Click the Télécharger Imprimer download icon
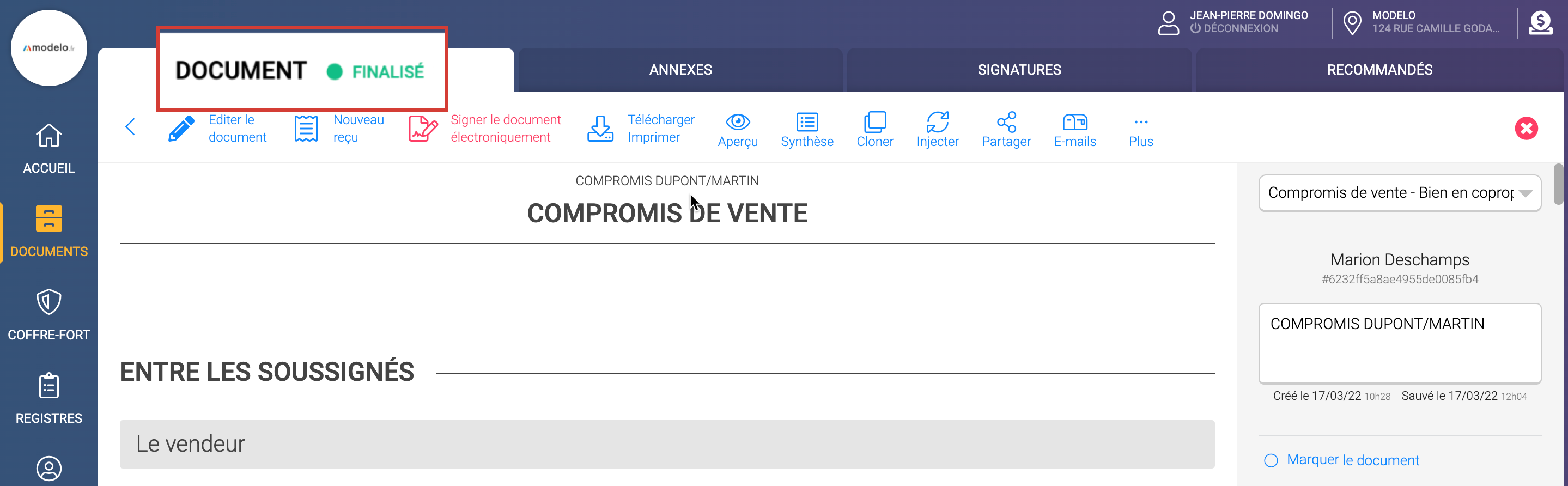The image size is (1568, 486). click(600, 129)
